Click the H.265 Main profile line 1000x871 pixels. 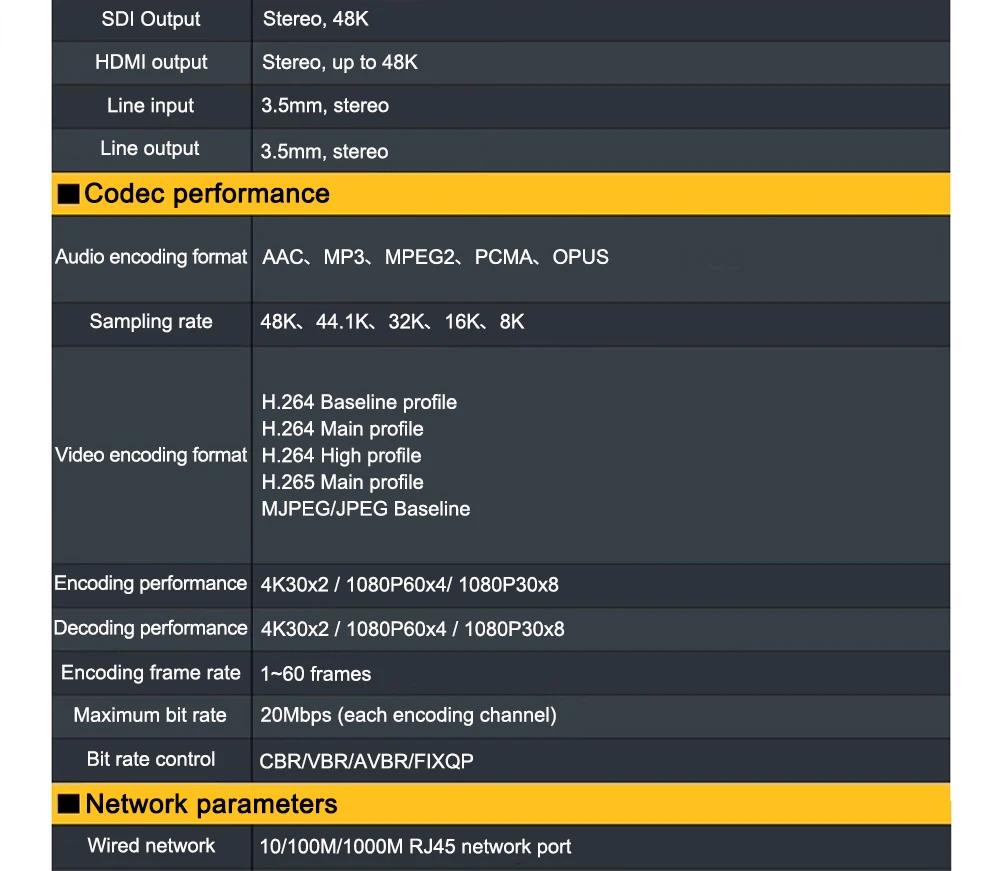pyautogui.click(x=342, y=482)
